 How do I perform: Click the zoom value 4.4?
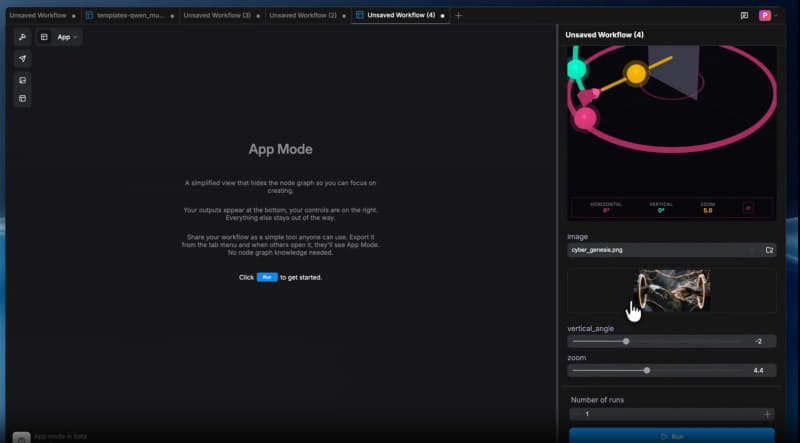click(x=758, y=371)
